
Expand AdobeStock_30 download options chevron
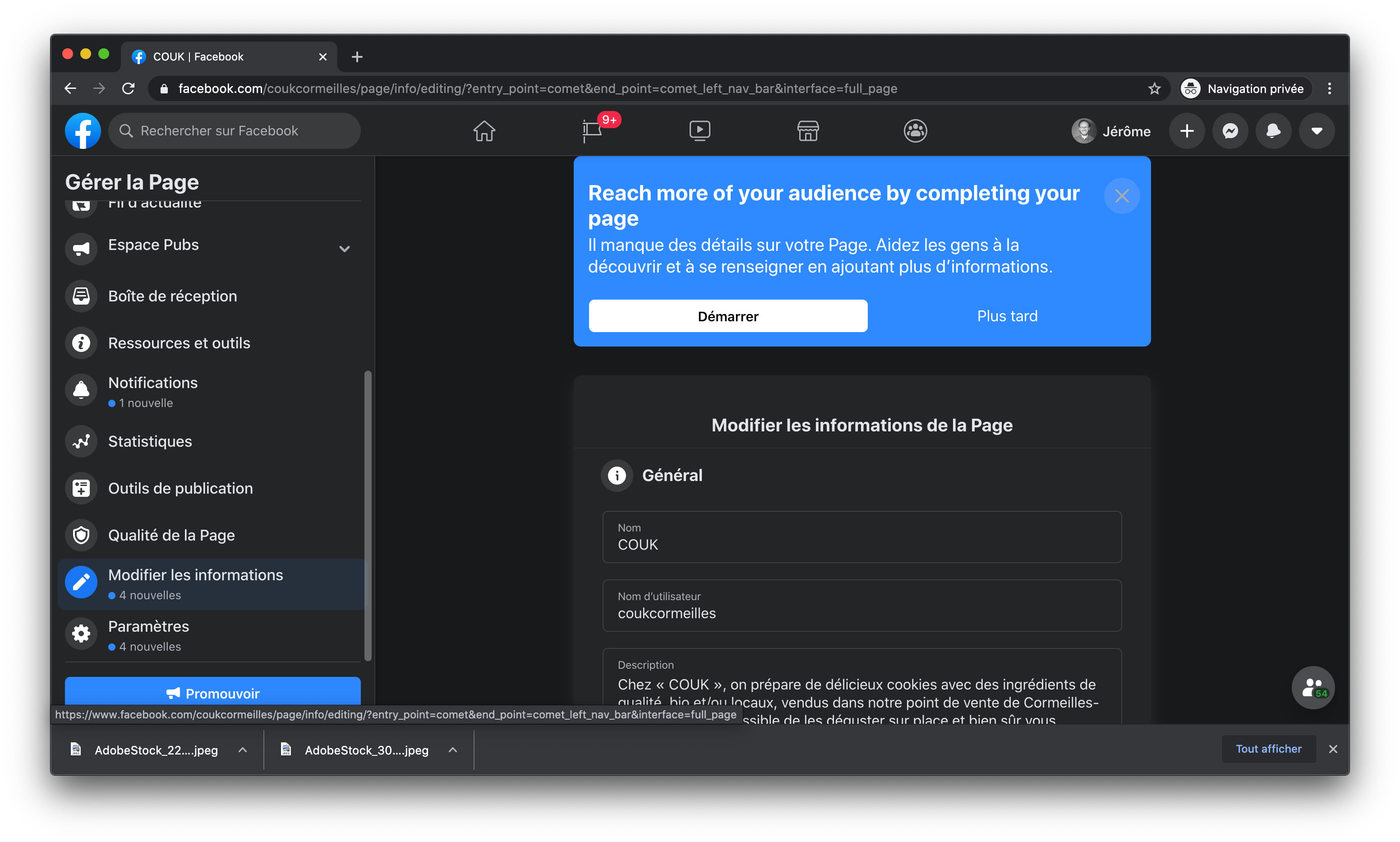click(452, 750)
